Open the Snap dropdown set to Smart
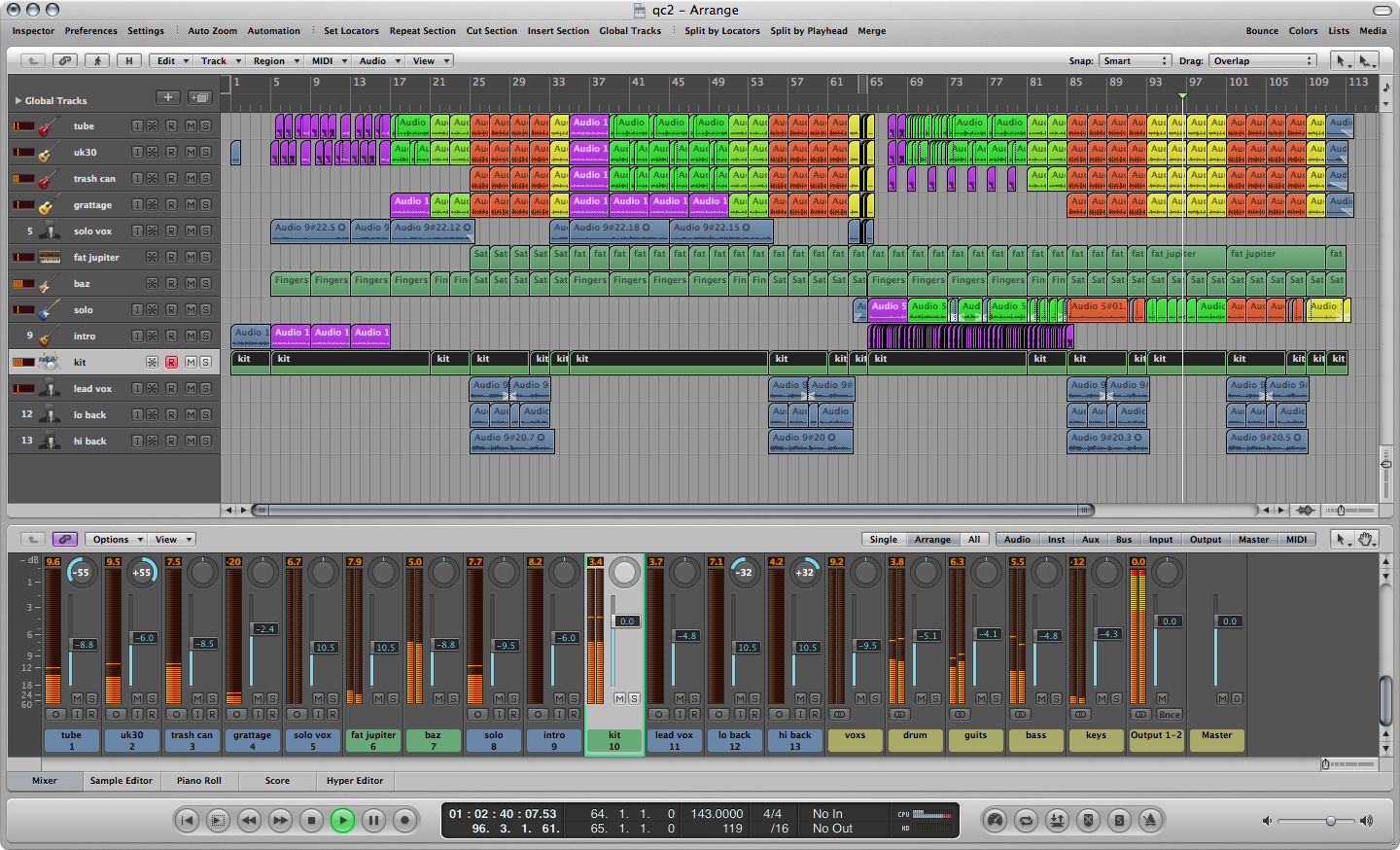 (x=1135, y=60)
